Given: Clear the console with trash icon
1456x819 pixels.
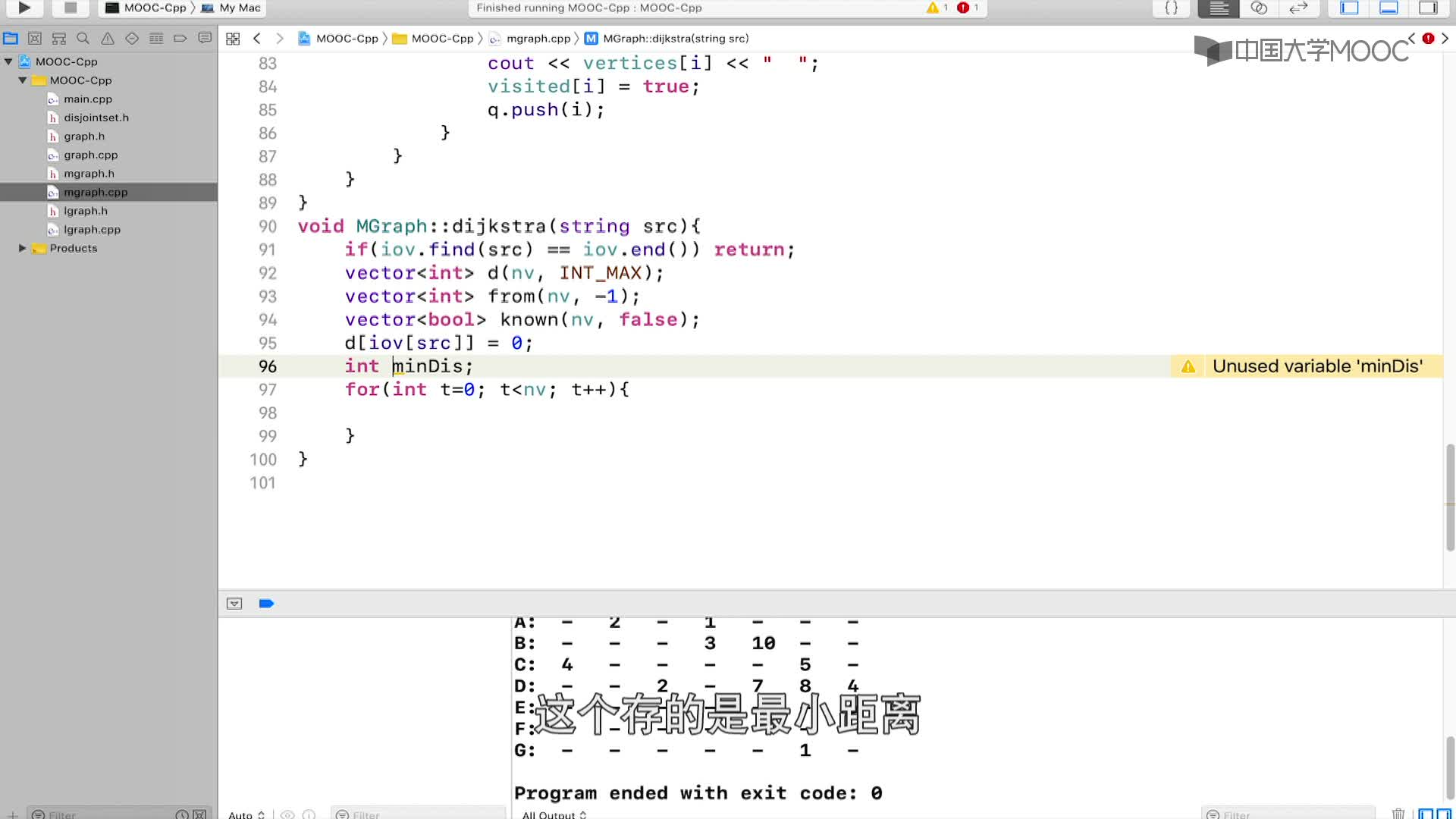Looking at the screenshot, I should [1398, 814].
